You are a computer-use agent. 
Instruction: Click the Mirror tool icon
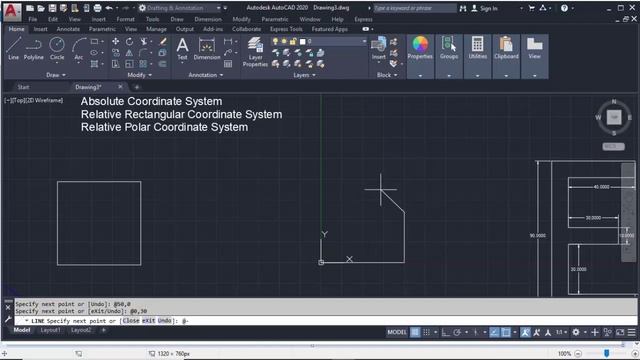pyautogui.click(x=129, y=53)
